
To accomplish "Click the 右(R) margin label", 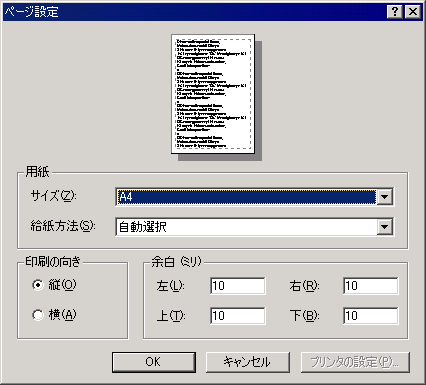I will (x=304, y=286).
